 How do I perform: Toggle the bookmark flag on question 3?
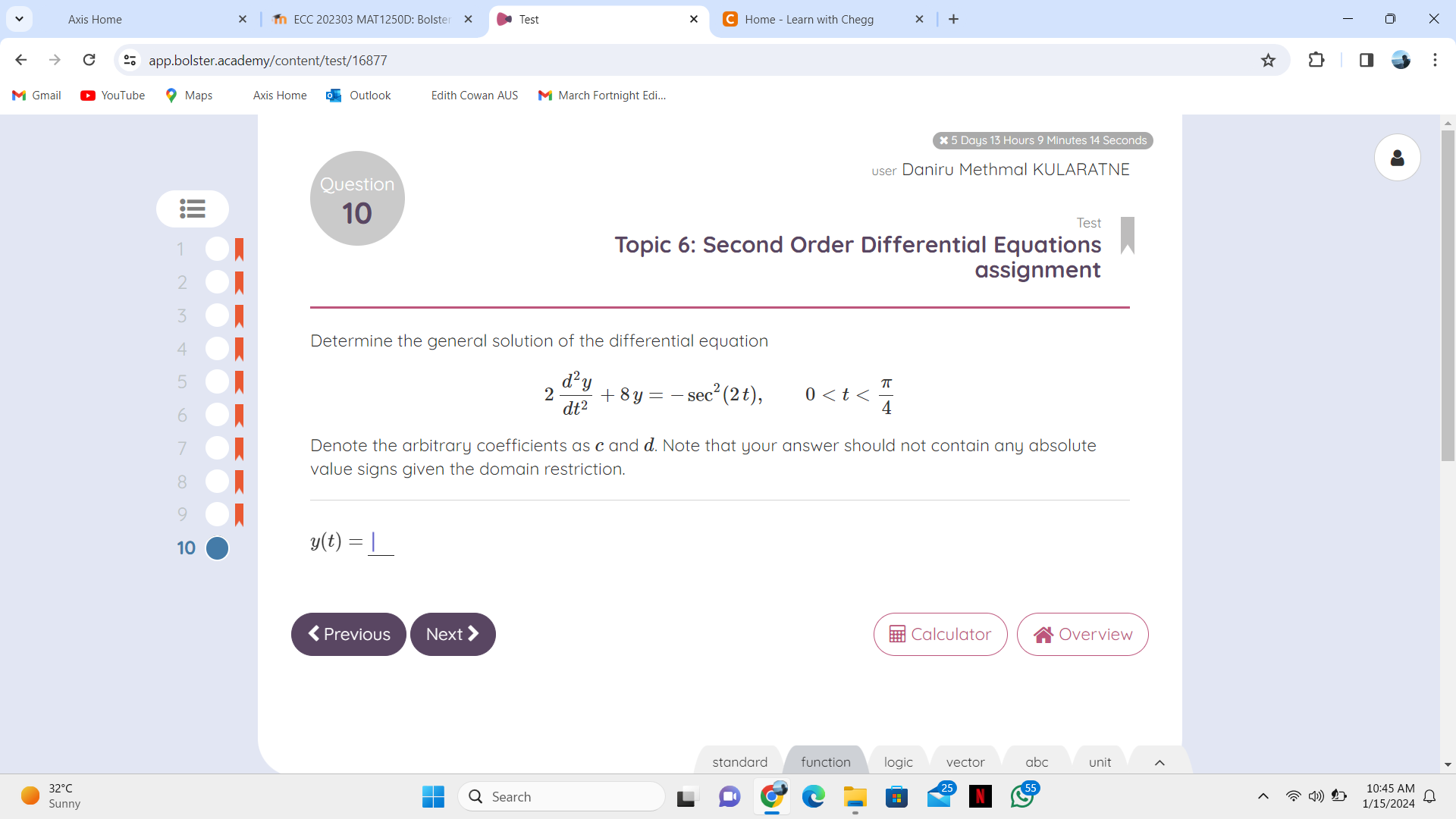click(x=240, y=315)
